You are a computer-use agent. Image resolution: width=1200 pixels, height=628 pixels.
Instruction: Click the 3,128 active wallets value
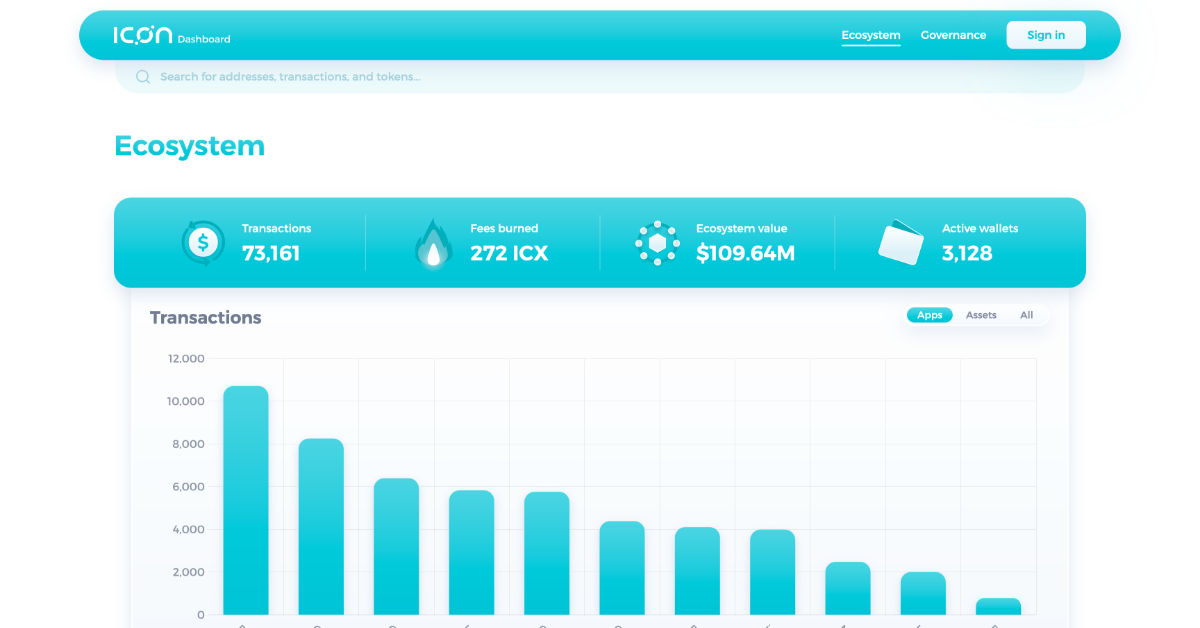coord(967,253)
